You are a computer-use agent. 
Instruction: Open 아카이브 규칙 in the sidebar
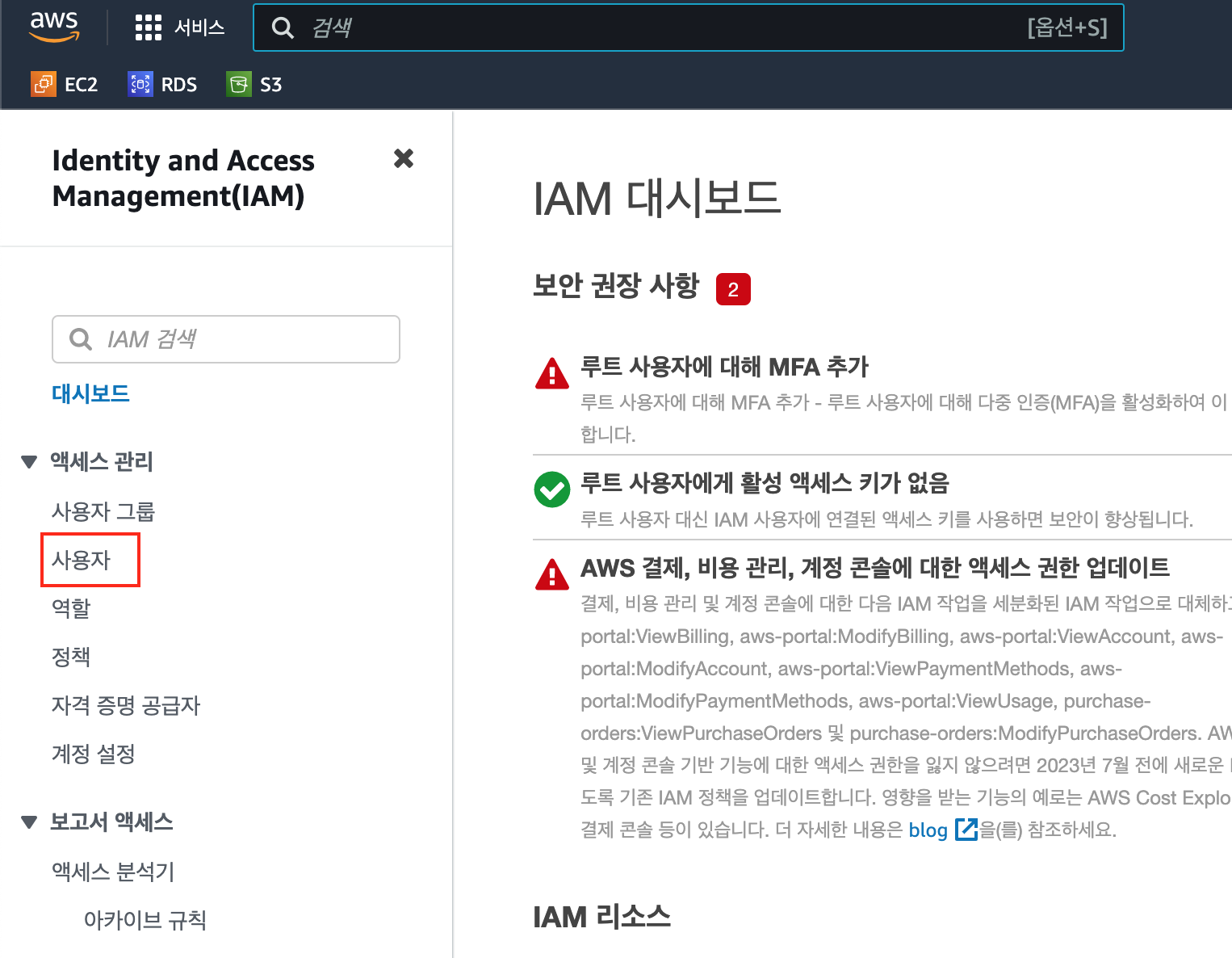[x=145, y=920]
